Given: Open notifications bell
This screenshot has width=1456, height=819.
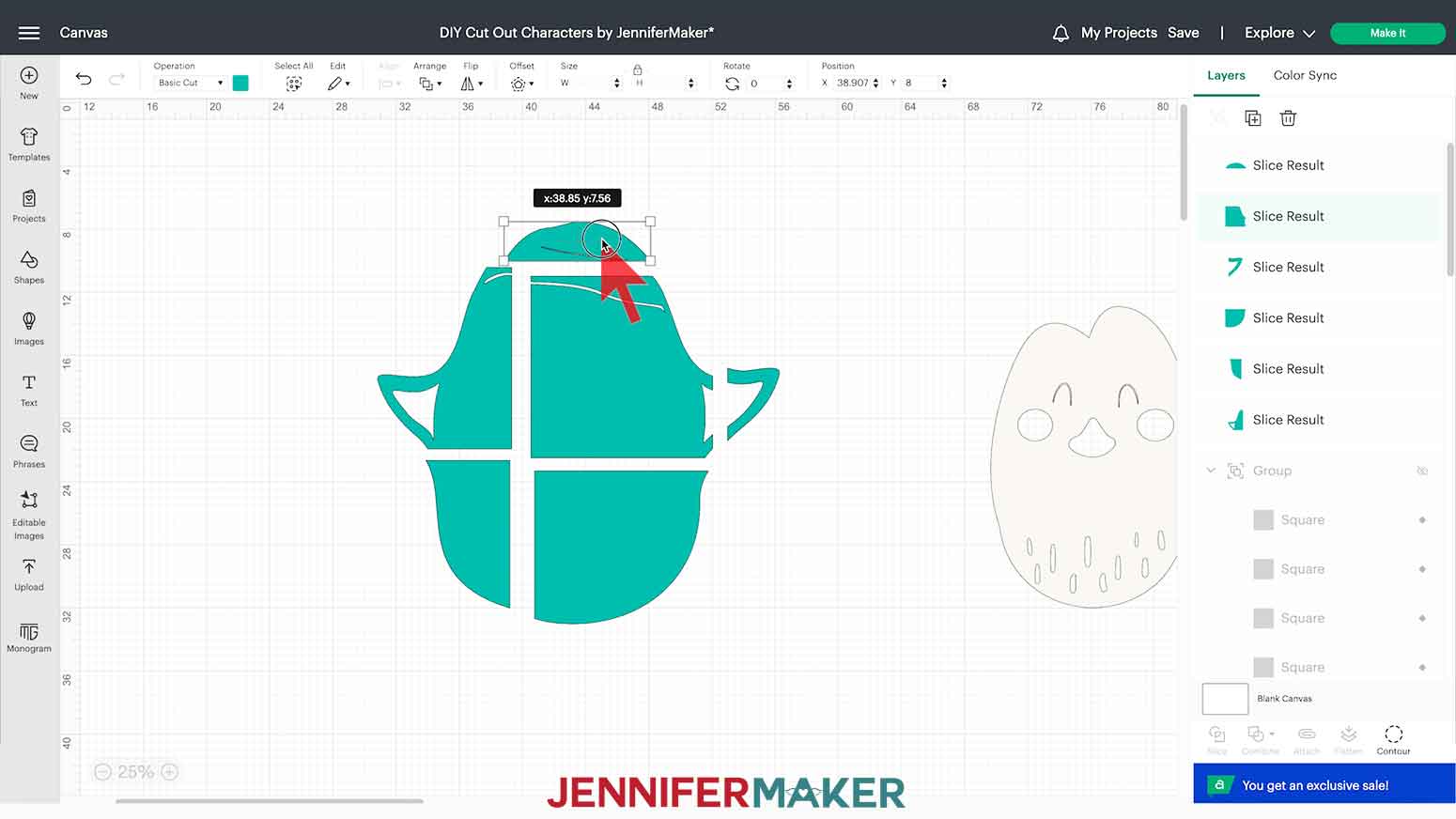Looking at the screenshot, I should click(1061, 33).
